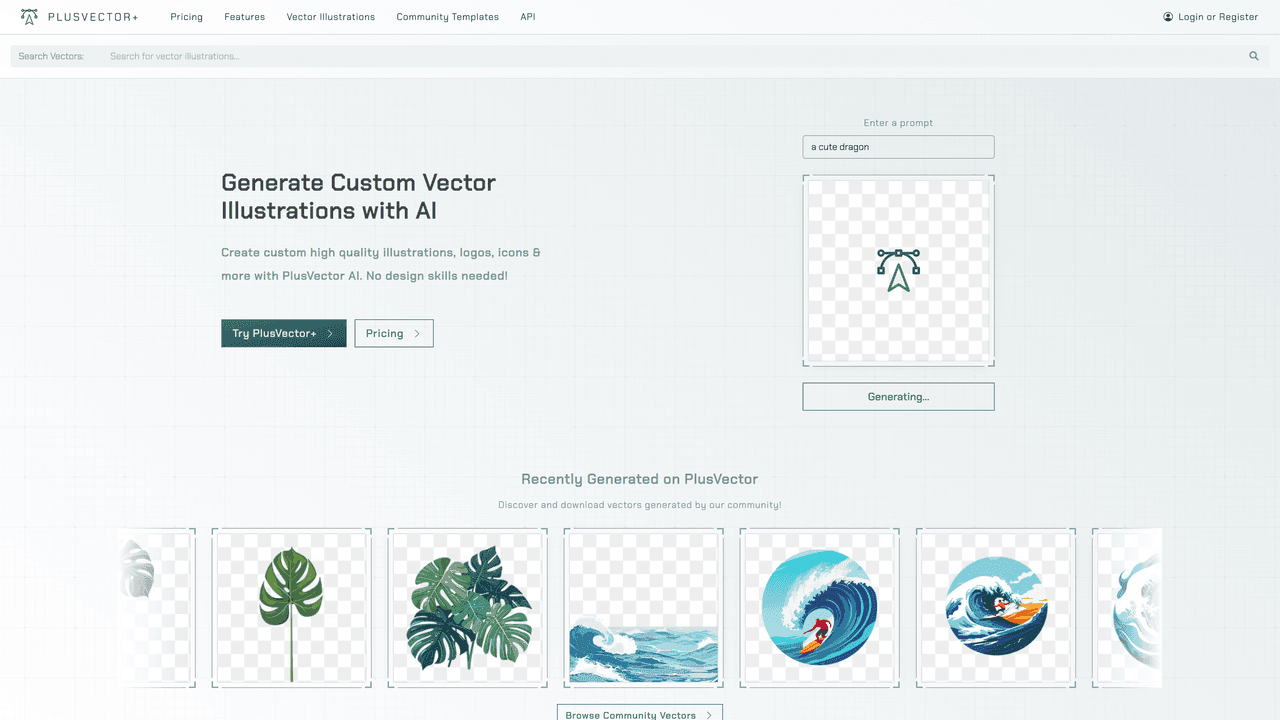This screenshot has height=720, width=1280.
Task: Open the Pricing menu item
Action: (187, 17)
